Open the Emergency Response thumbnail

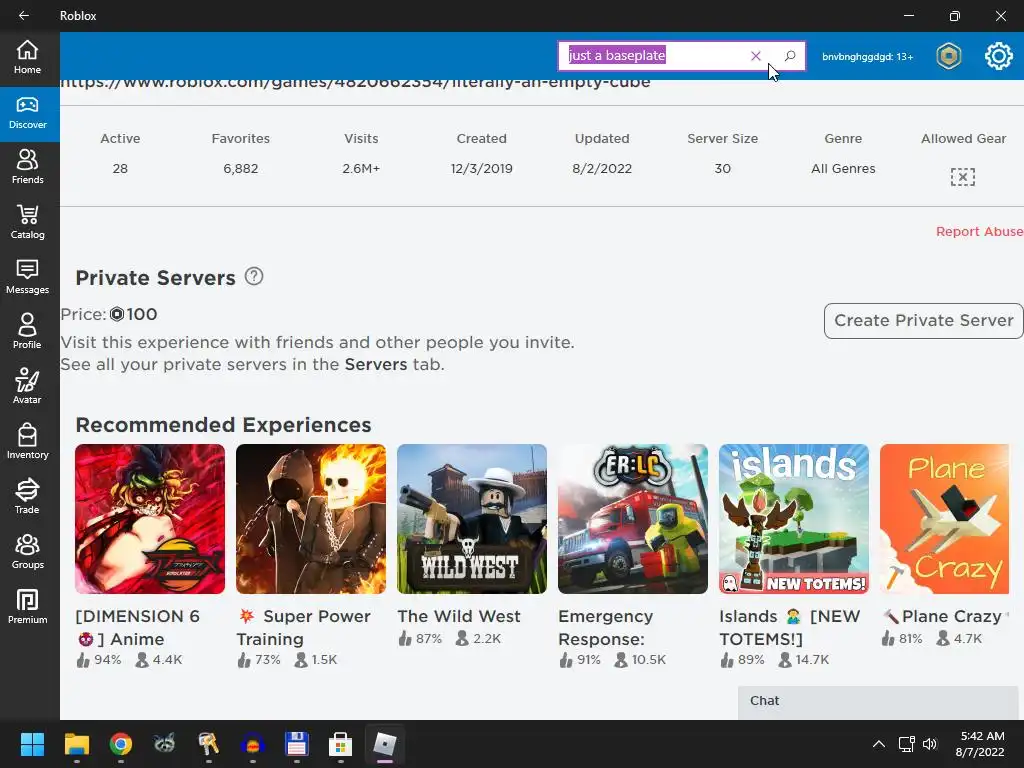pos(633,519)
